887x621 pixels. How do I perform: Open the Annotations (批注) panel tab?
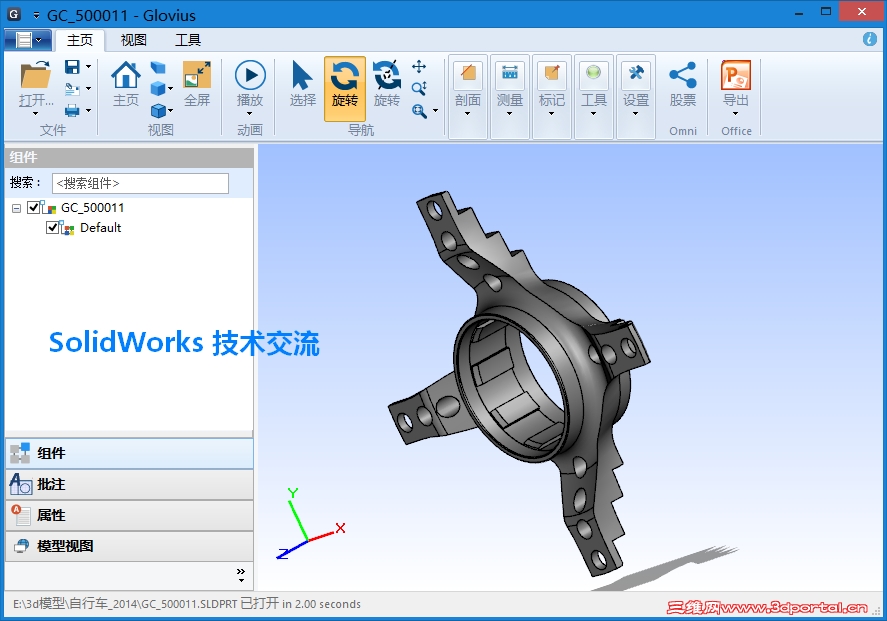coord(129,485)
